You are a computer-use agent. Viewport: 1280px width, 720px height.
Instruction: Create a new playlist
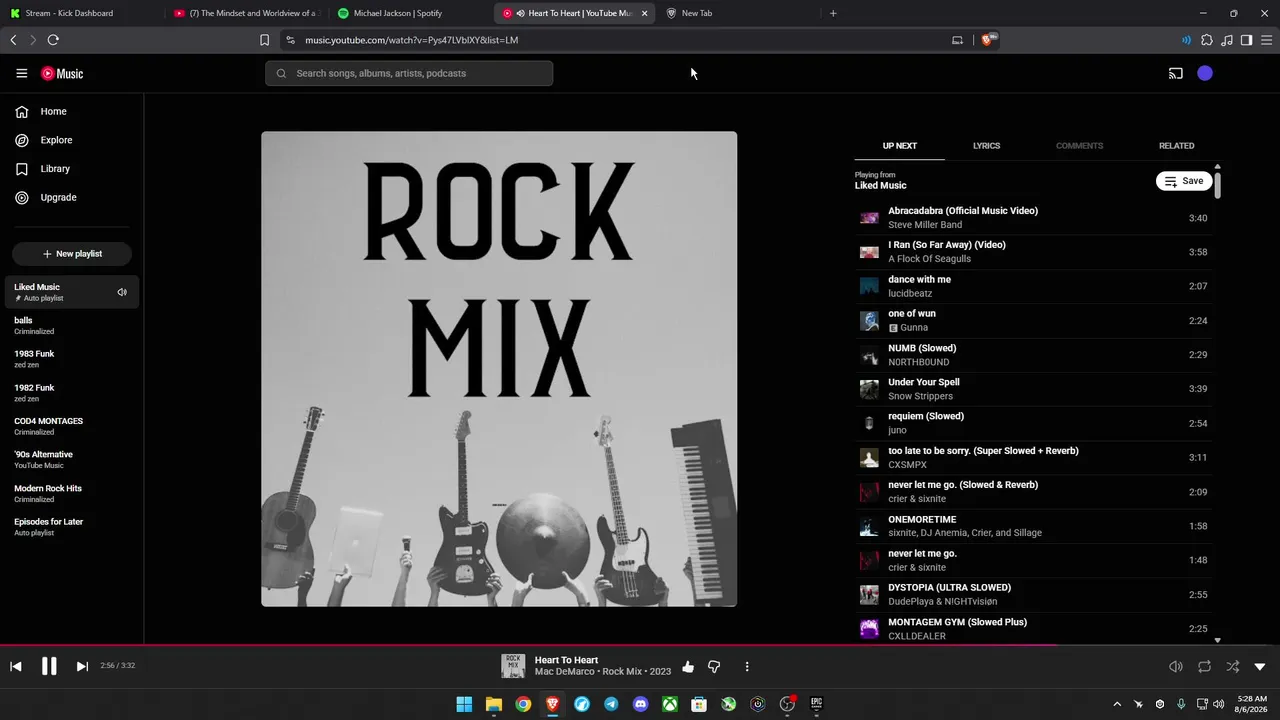pos(72,254)
